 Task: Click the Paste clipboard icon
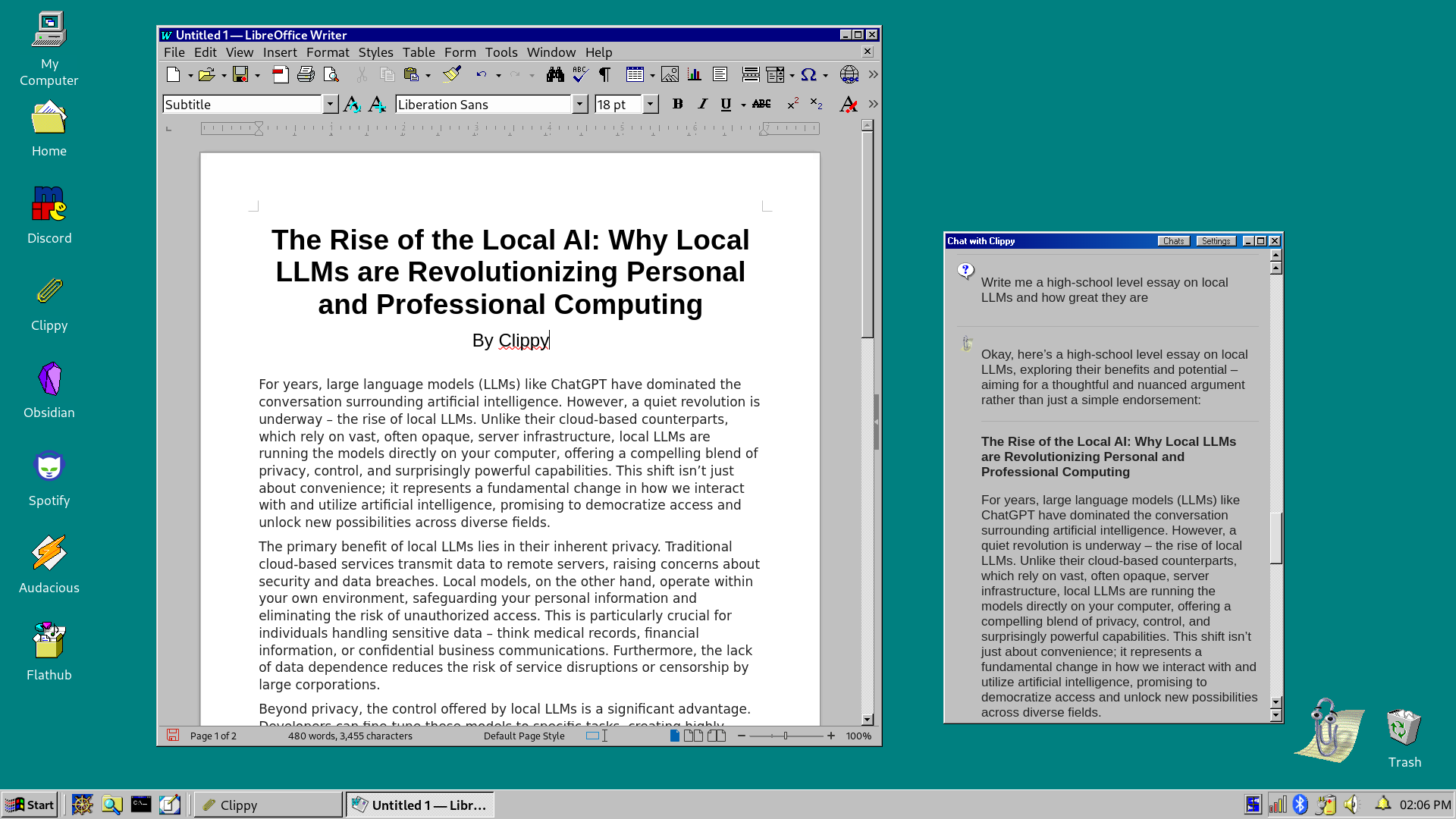[411, 74]
